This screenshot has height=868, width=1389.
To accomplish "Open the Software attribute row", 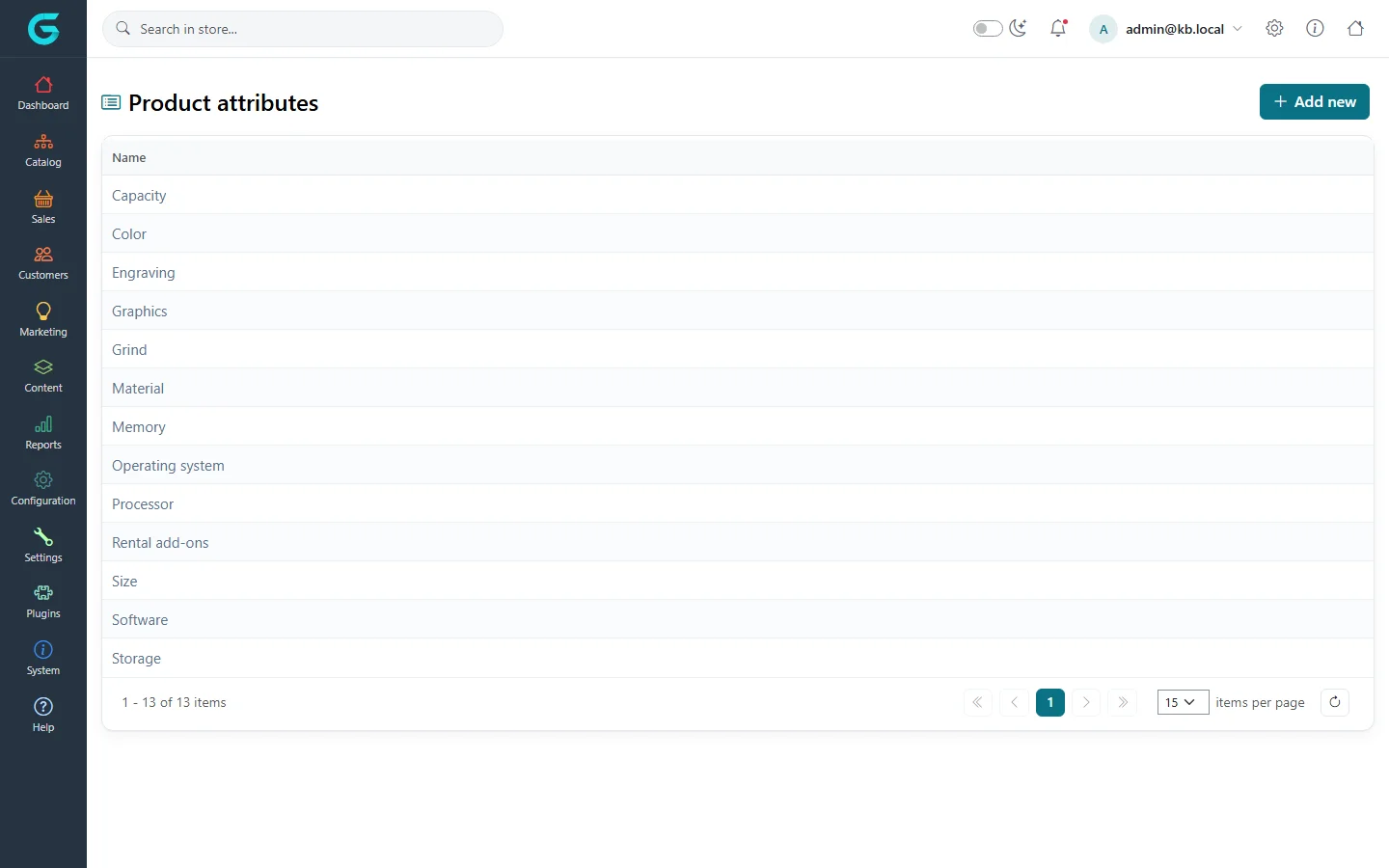I will click(x=738, y=619).
